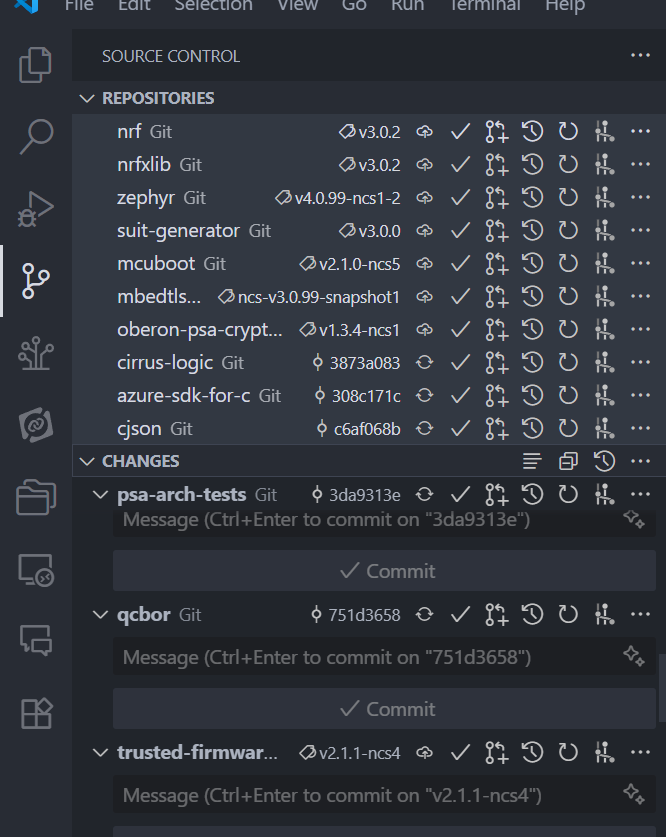
Task: Open git graph icon for mcuboot
Action: click(604, 264)
